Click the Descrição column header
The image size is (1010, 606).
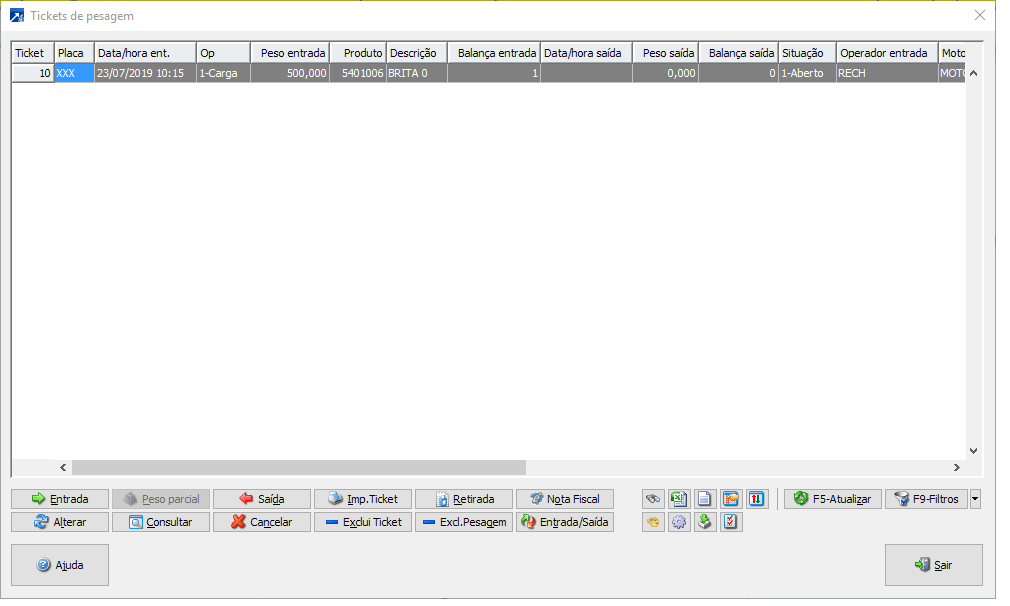tap(417, 53)
